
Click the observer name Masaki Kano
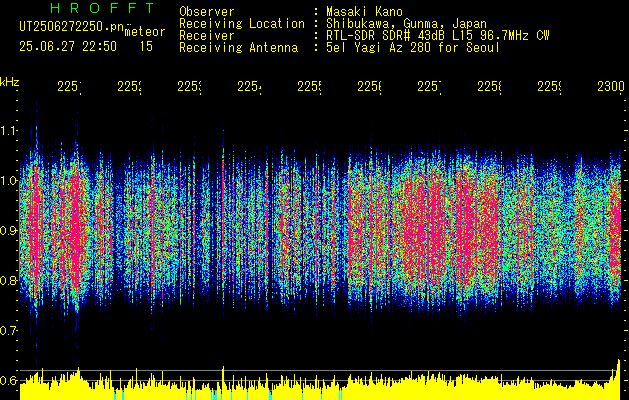(x=364, y=11)
